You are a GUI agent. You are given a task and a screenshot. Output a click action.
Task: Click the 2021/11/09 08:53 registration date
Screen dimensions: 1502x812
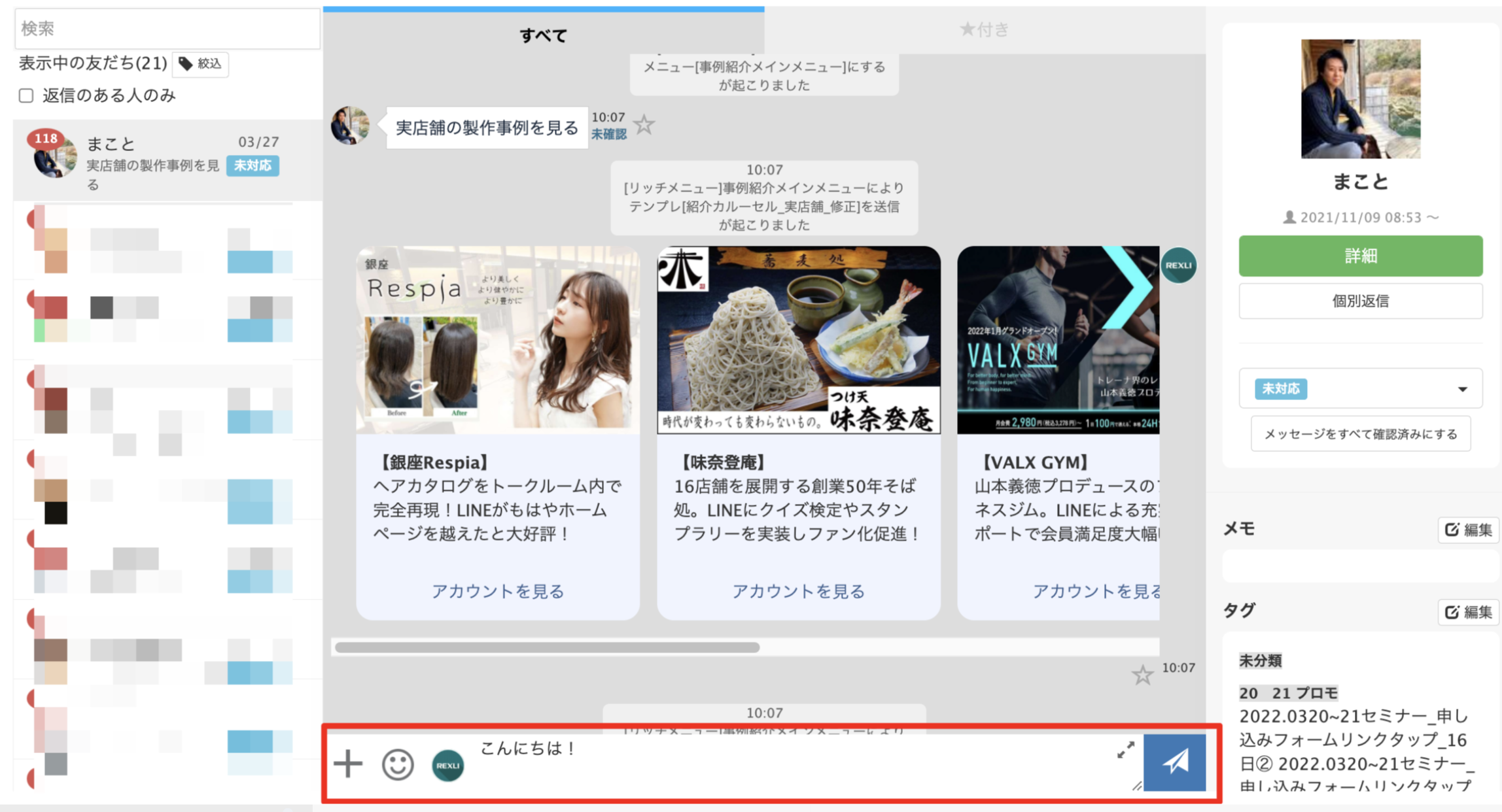click(x=1360, y=217)
